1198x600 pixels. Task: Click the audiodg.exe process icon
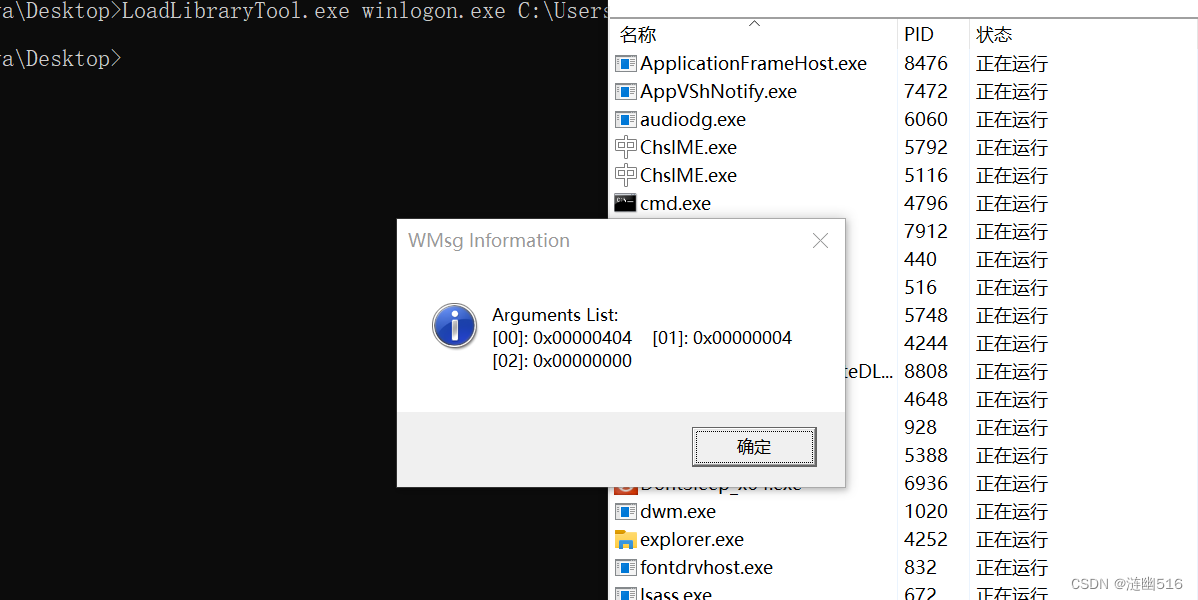626,119
